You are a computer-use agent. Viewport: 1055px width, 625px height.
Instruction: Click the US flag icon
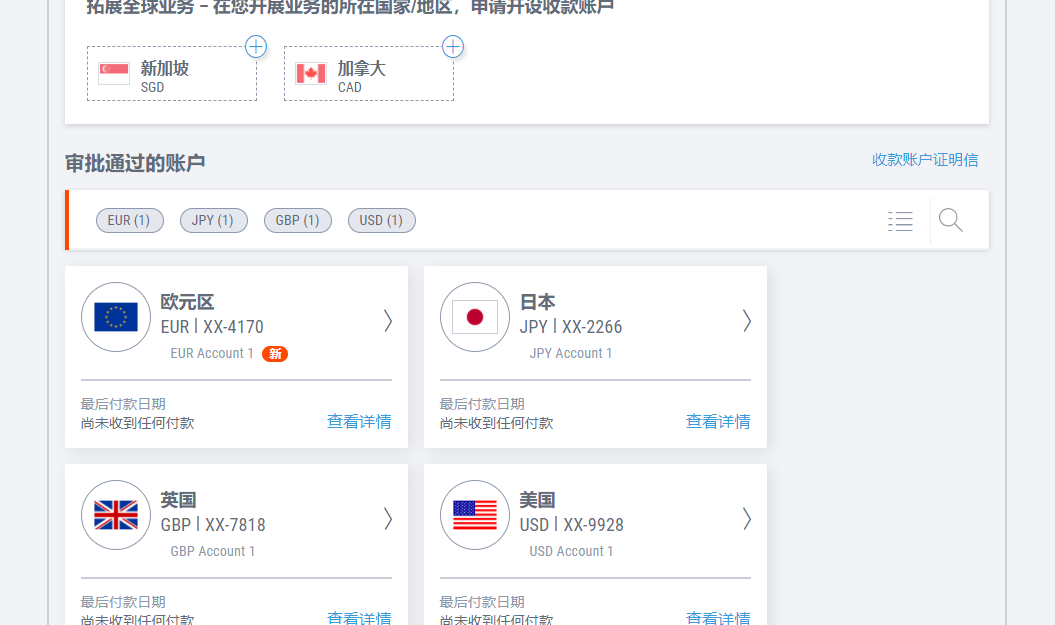(475, 515)
